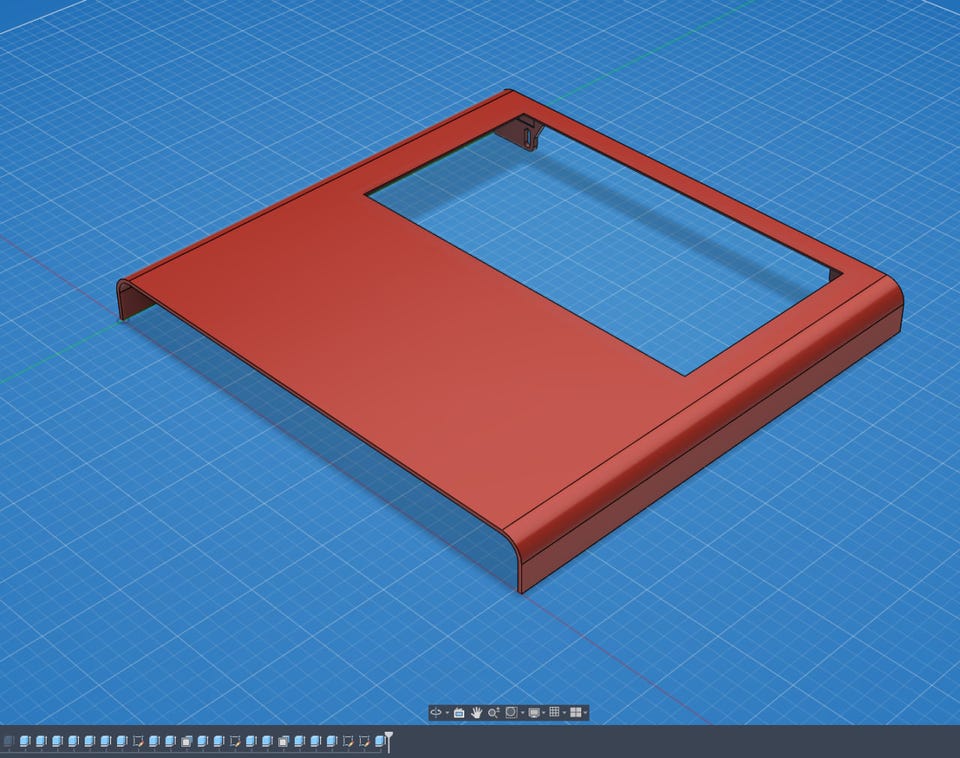This screenshot has width=960, height=758.
Task: Activate the Look At tool
Action: pos(459,713)
